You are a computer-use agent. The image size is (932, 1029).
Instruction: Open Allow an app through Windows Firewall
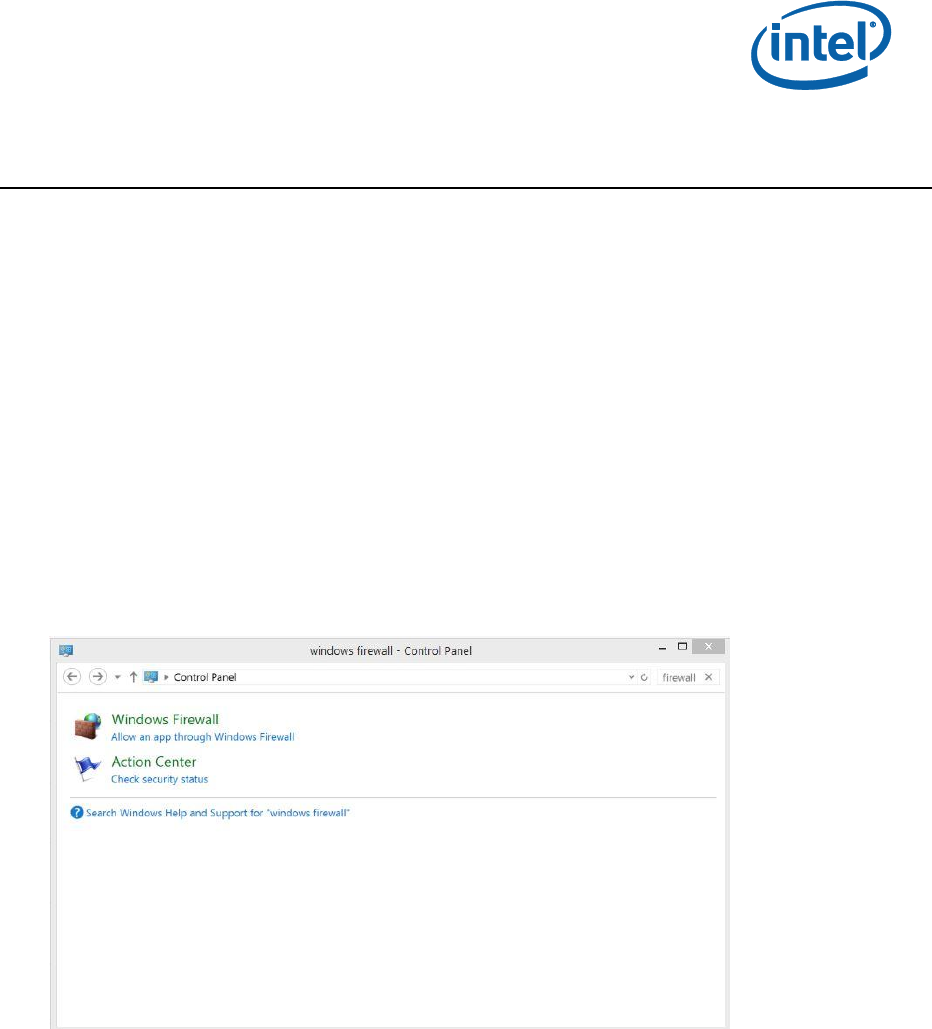pyautogui.click(x=203, y=737)
